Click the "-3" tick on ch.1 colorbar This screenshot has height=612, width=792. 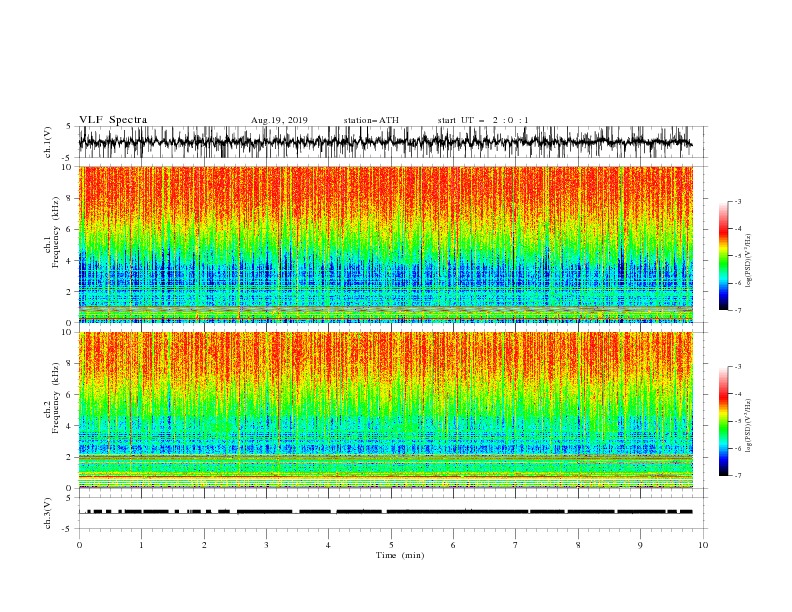(x=737, y=201)
